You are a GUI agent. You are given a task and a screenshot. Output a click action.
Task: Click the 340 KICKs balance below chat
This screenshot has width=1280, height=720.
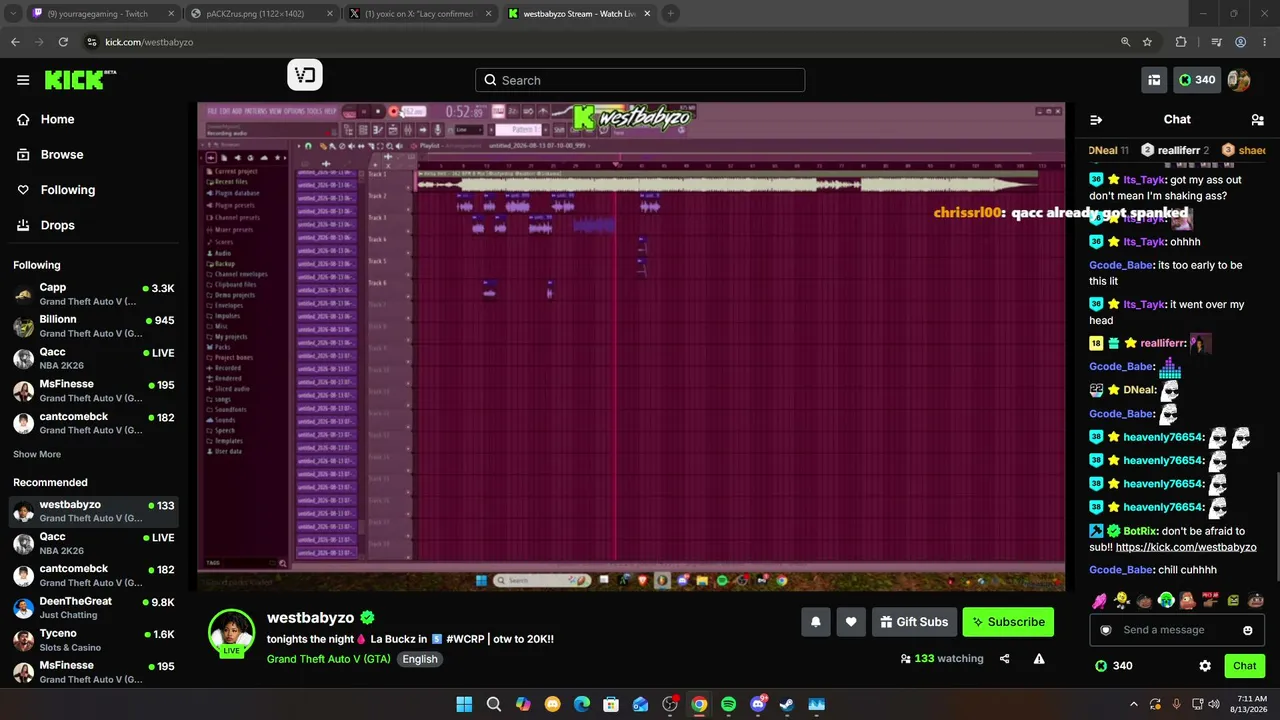coord(1114,666)
